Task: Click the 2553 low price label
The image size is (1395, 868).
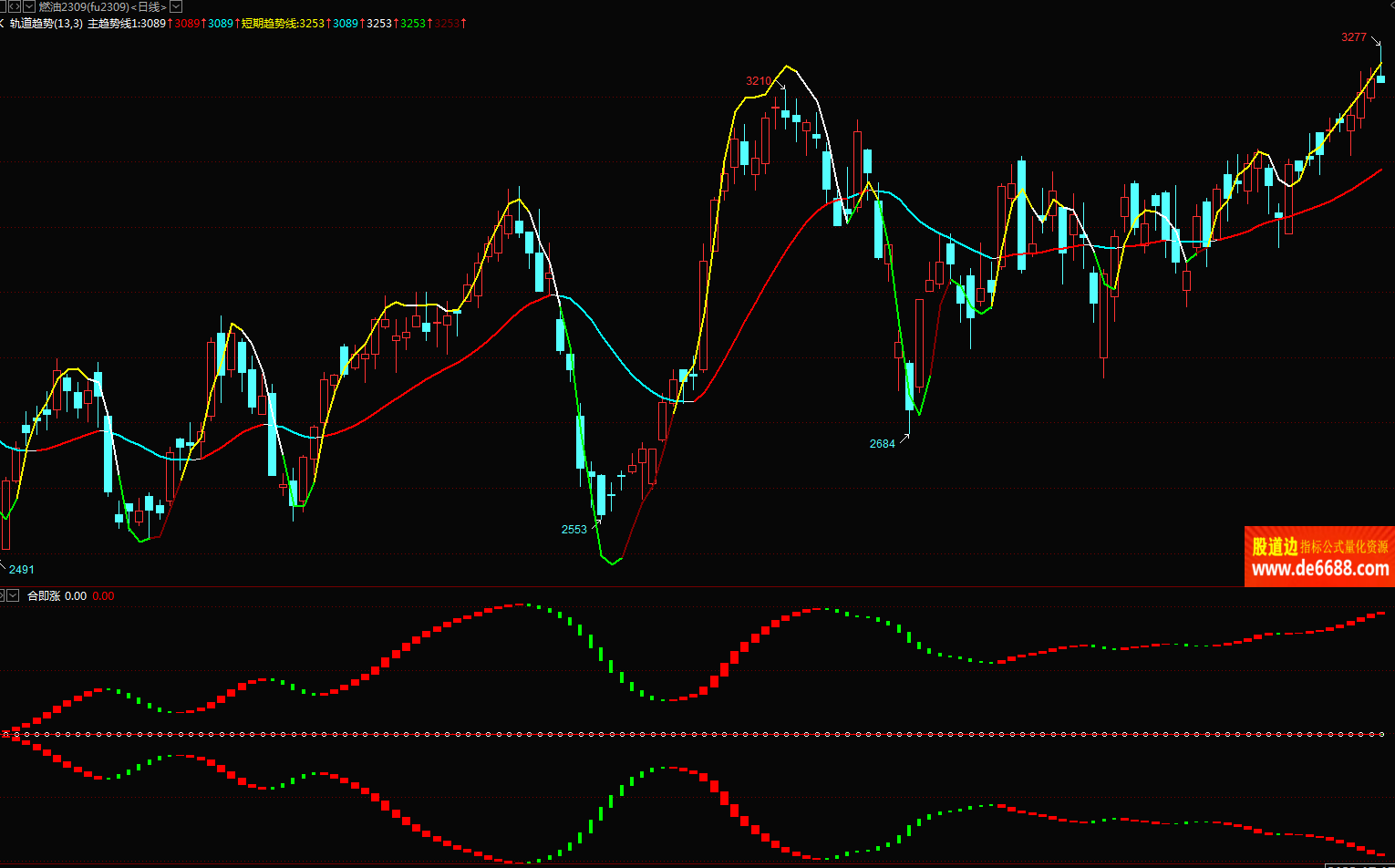Action: pos(573,530)
